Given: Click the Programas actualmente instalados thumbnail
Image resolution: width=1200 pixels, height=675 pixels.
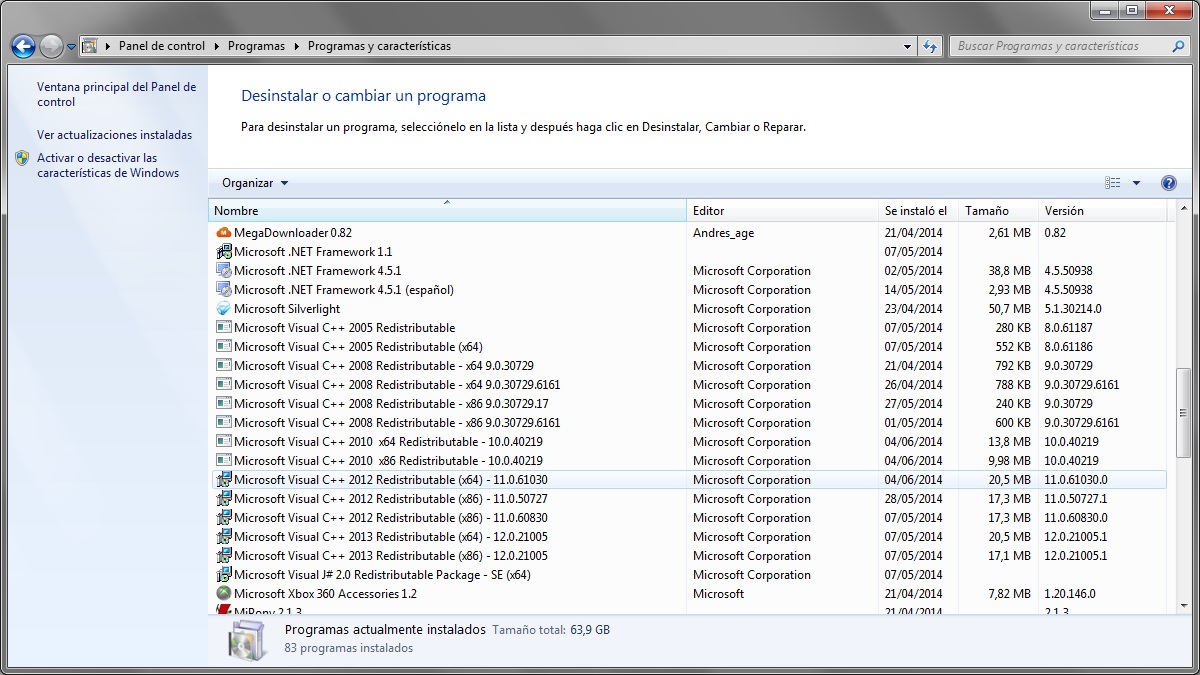Looking at the screenshot, I should click(246, 641).
